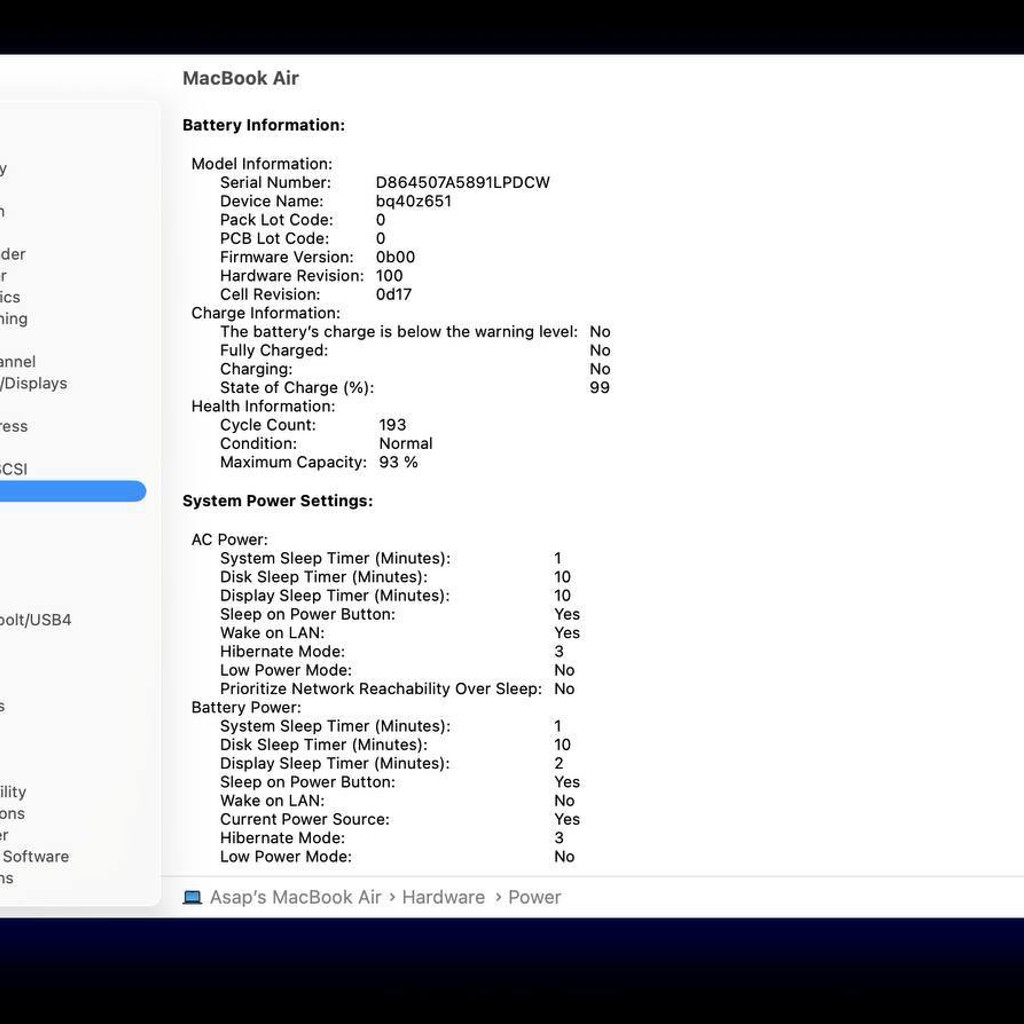This screenshot has height=1024, width=1024.
Task: Select Maximum Capacity value 93 %
Action: 398,462
